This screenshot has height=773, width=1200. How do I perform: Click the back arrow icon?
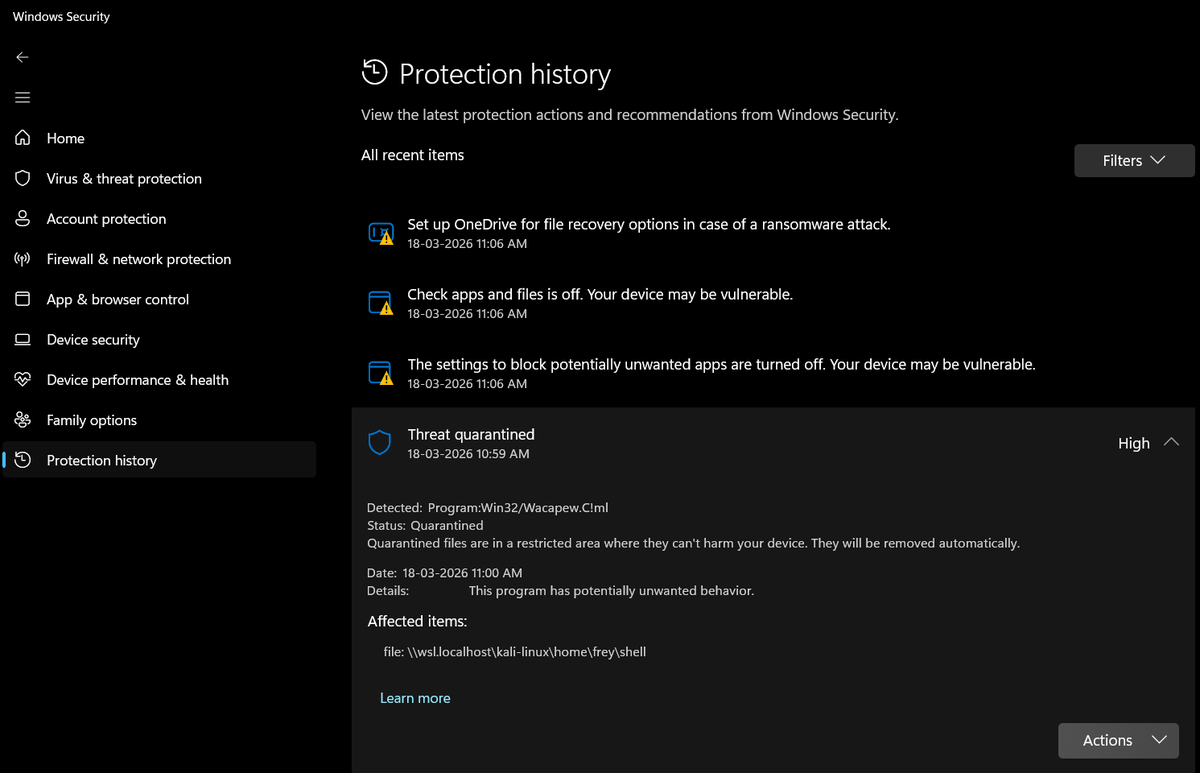22,57
